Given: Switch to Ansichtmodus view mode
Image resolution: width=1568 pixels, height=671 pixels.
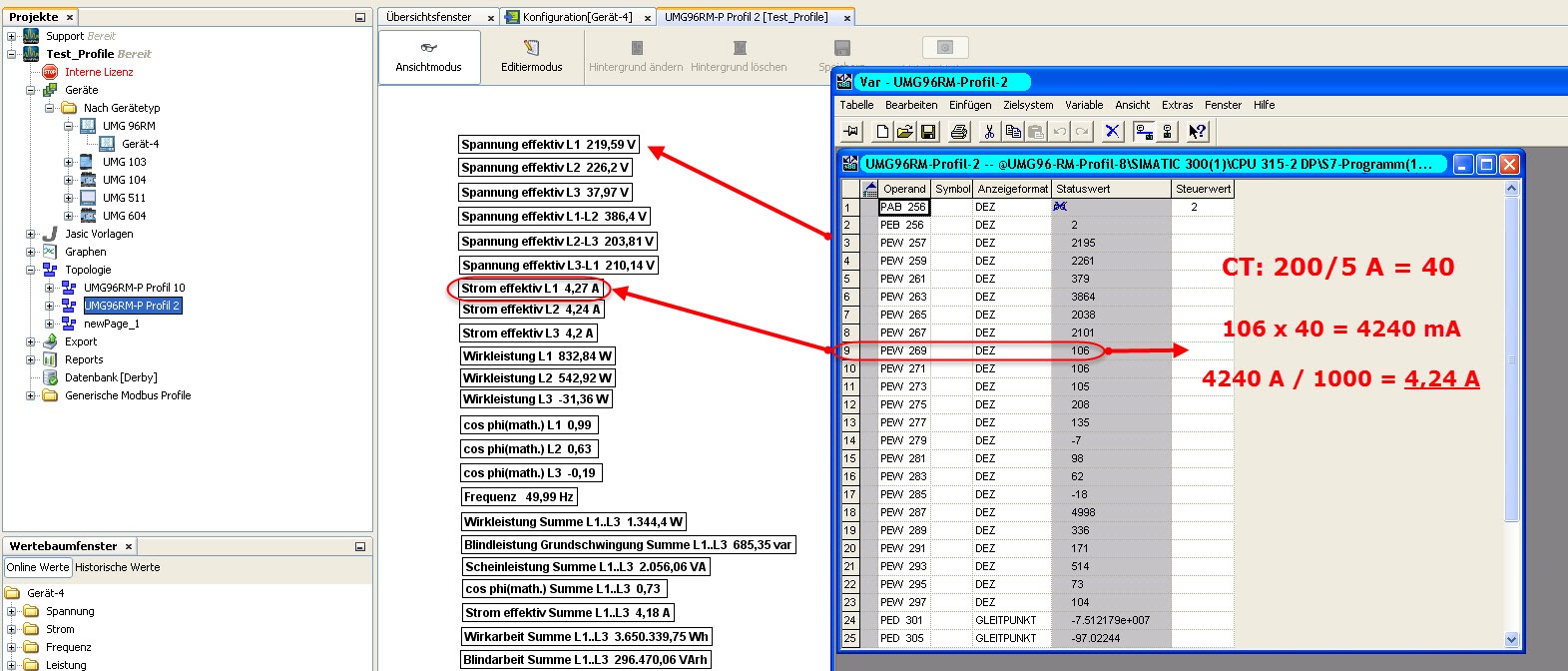Looking at the screenshot, I should point(429,56).
